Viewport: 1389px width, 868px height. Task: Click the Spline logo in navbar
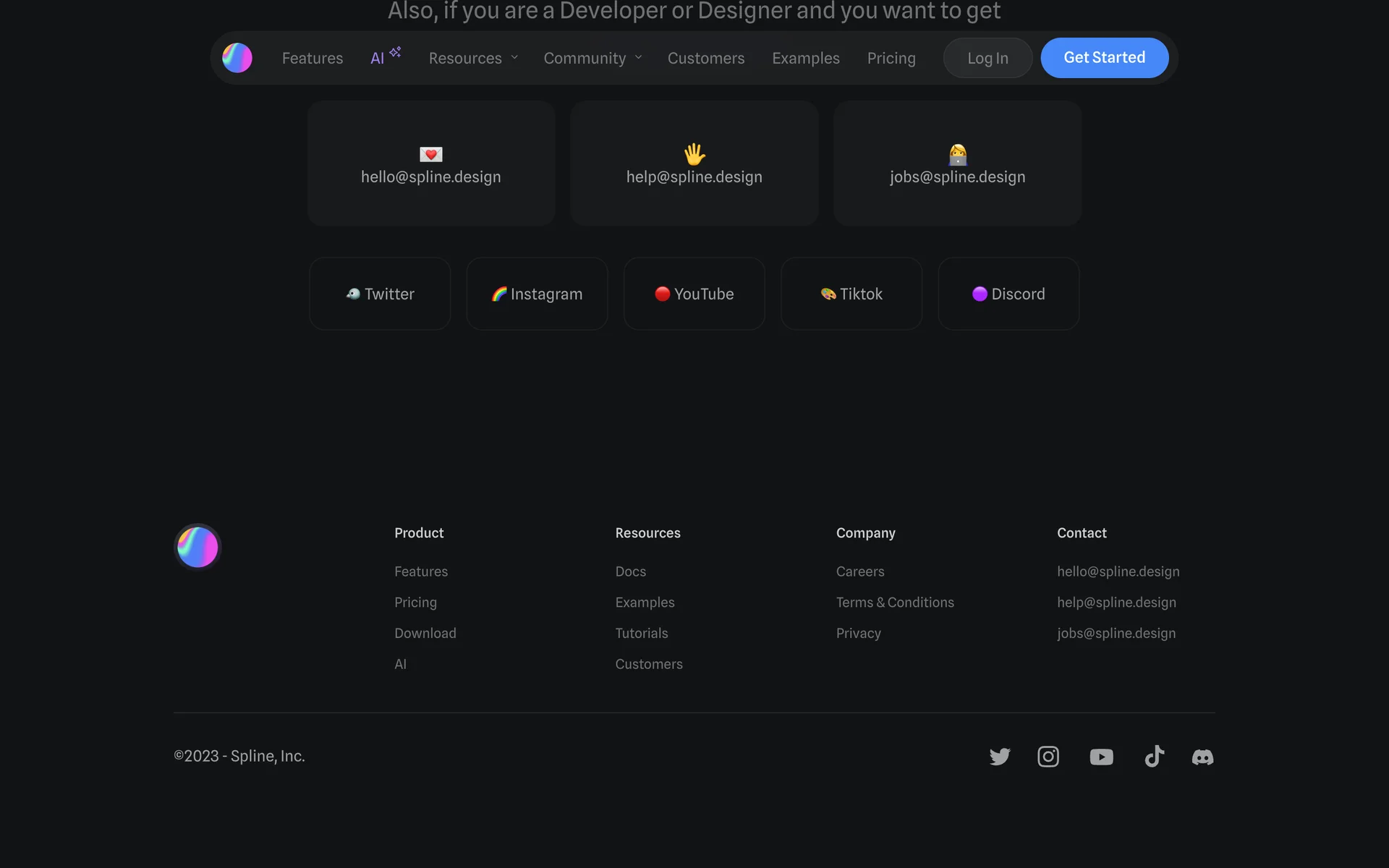(x=237, y=58)
